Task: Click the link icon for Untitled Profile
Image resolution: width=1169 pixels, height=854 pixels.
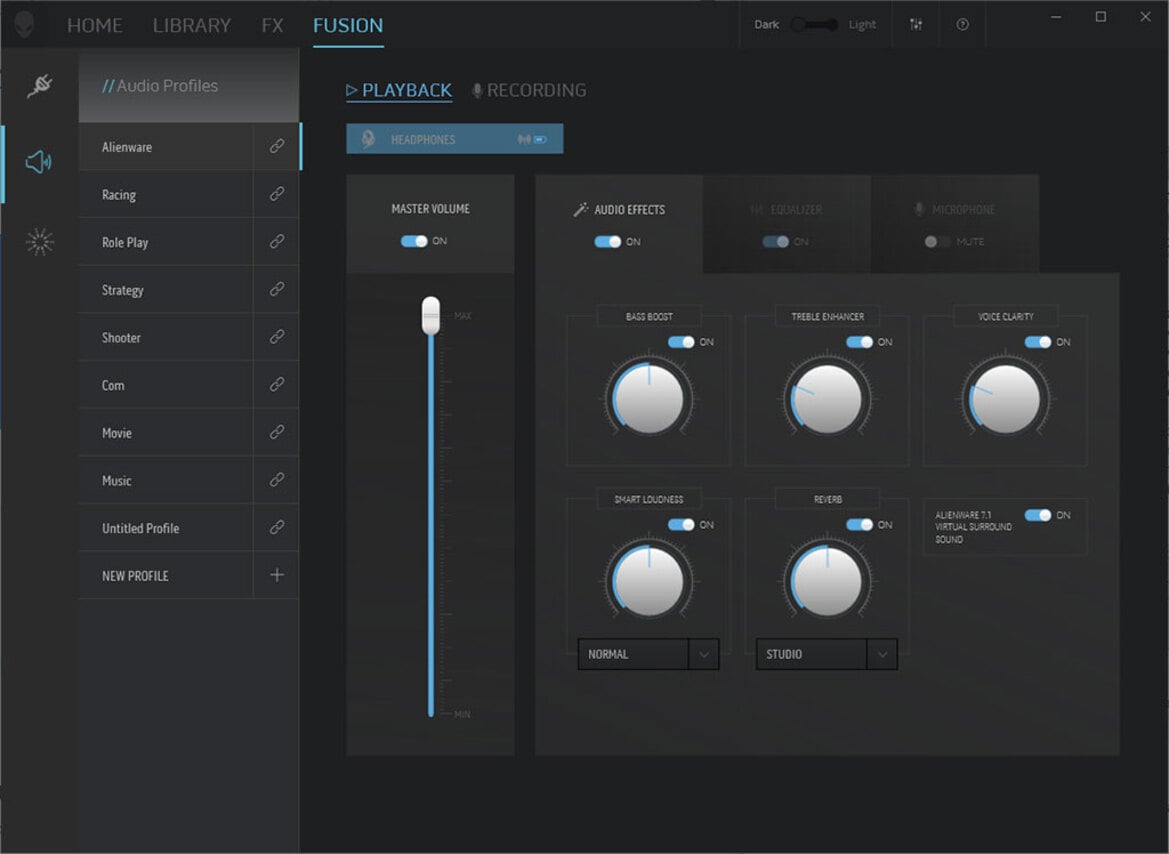Action: pyautogui.click(x=277, y=528)
